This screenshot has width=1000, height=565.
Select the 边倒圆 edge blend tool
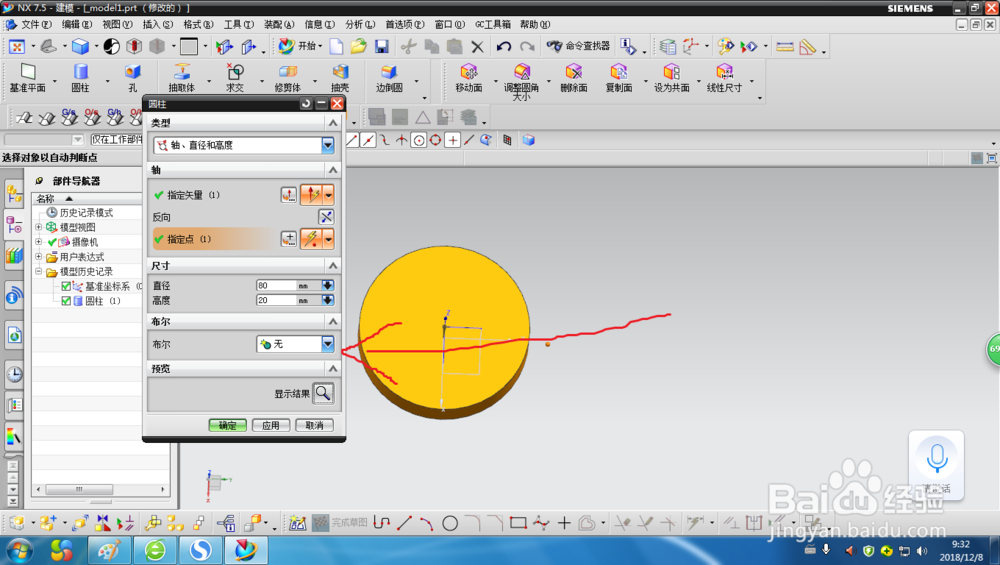(x=389, y=78)
